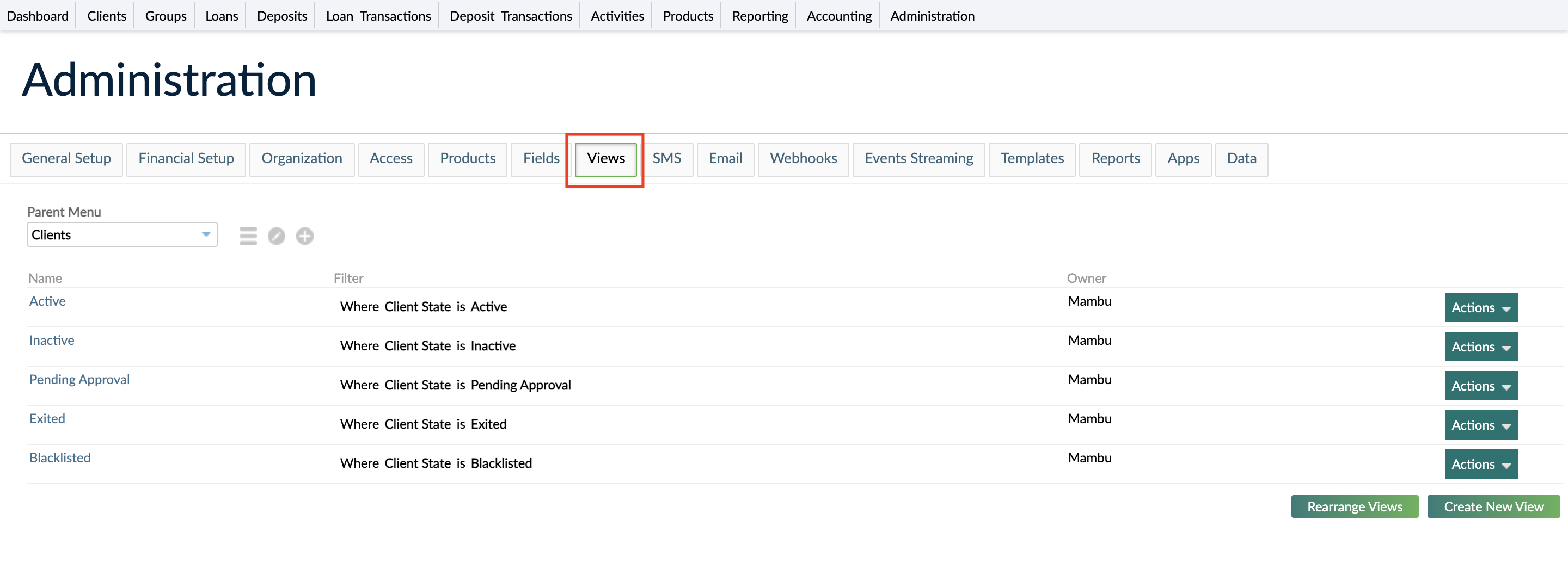Switch to the Fields tab
Image resolution: width=1568 pixels, height=569 pixels.
click(x=541, y=159)
